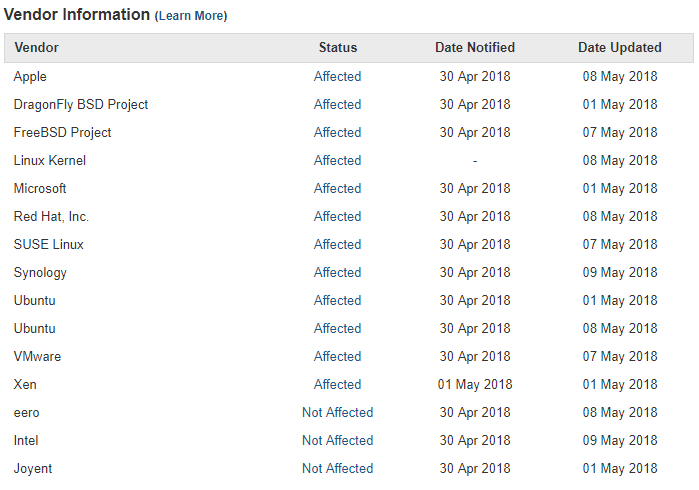Click Apple's Affected status
The image size is (699, 490).
[337, 76]
